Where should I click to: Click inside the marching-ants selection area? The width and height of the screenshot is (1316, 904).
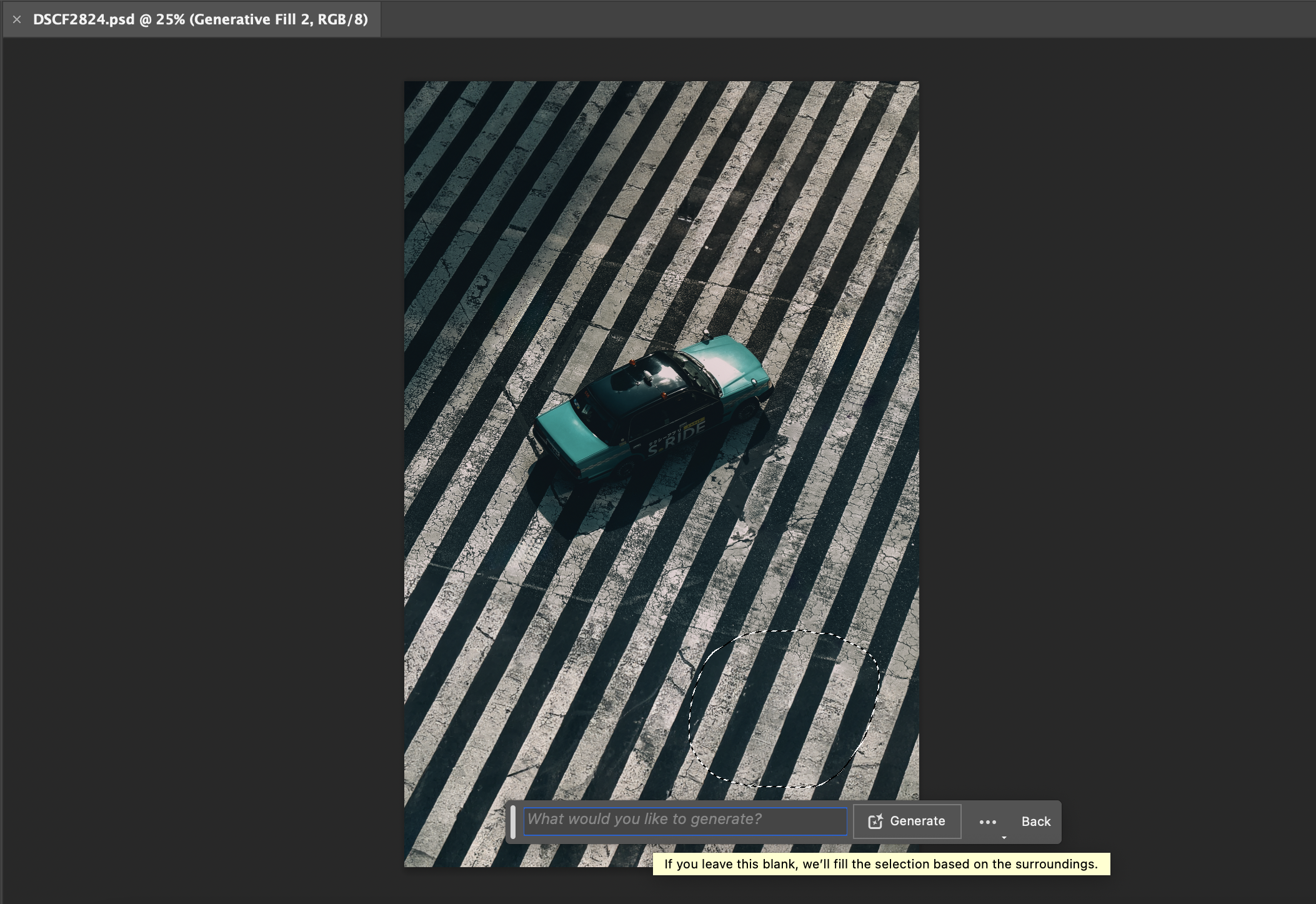pos(784,709)
